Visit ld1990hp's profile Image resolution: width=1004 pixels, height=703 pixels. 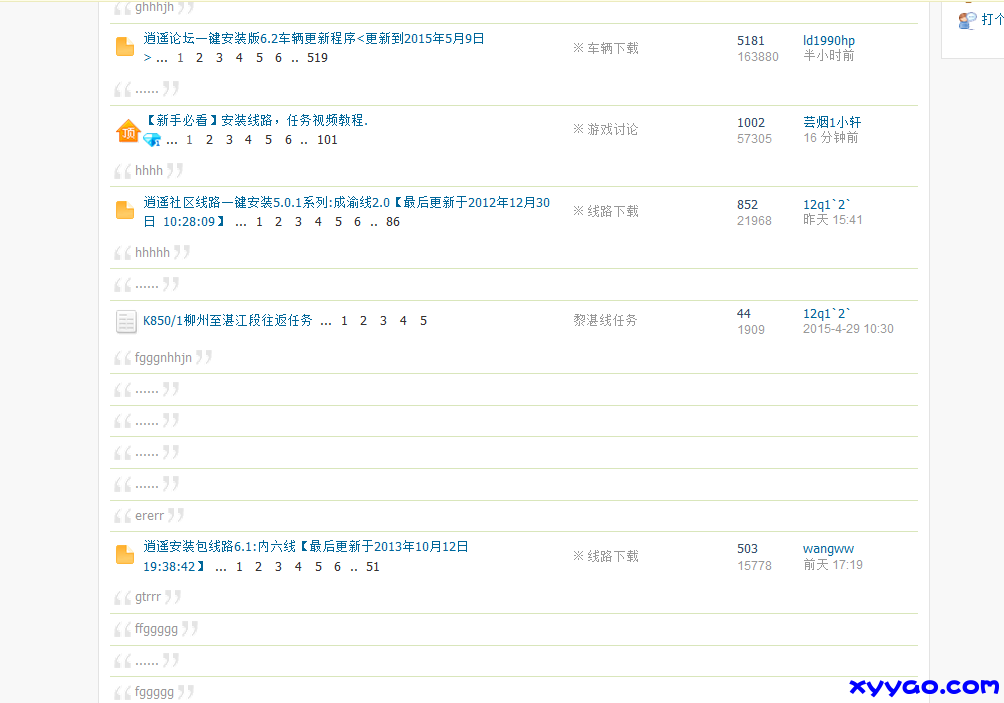click(x=828, y=40)
